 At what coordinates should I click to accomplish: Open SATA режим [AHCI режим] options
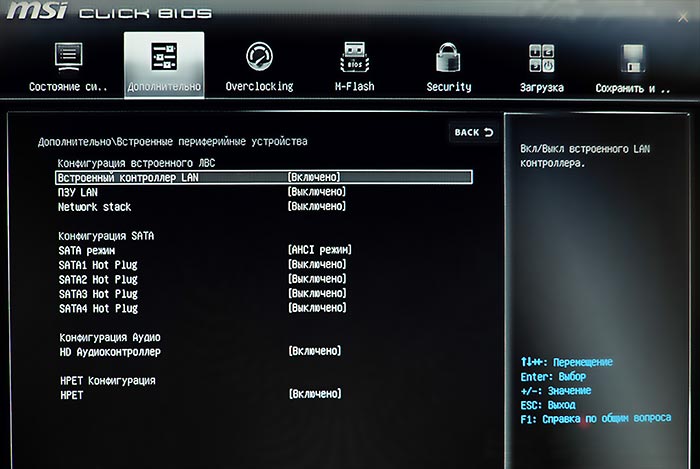pyautogui.click(x=320, y=249)
